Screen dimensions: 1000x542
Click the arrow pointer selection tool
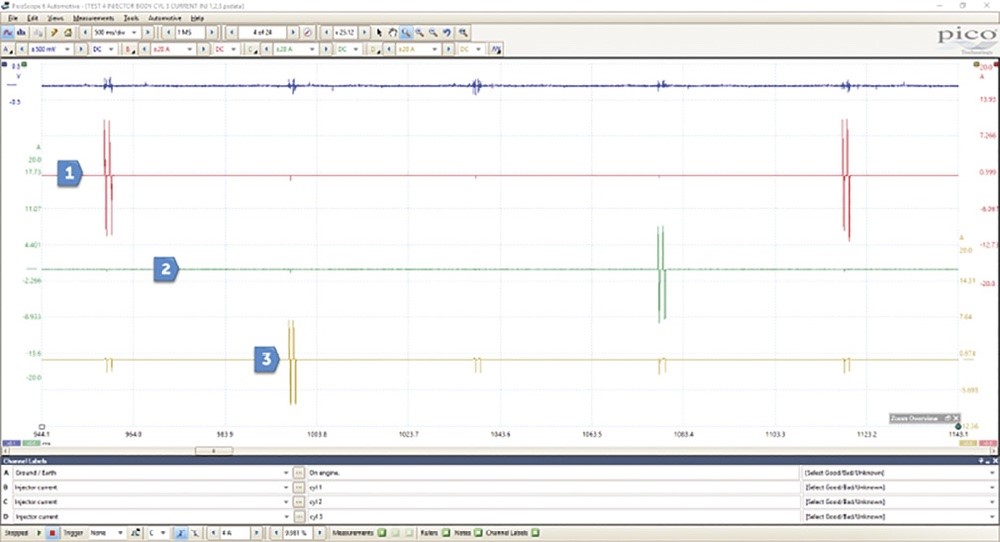(380, 32)
